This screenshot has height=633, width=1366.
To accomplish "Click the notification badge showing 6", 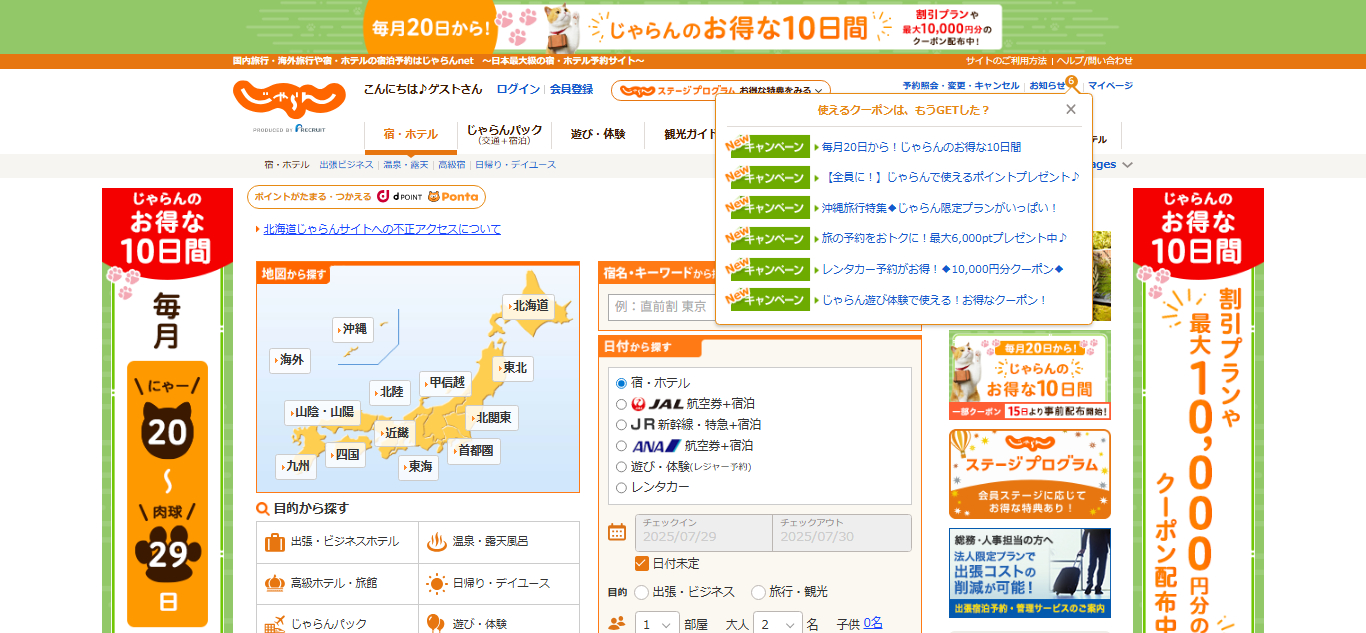I will [x=1071, y=81].
